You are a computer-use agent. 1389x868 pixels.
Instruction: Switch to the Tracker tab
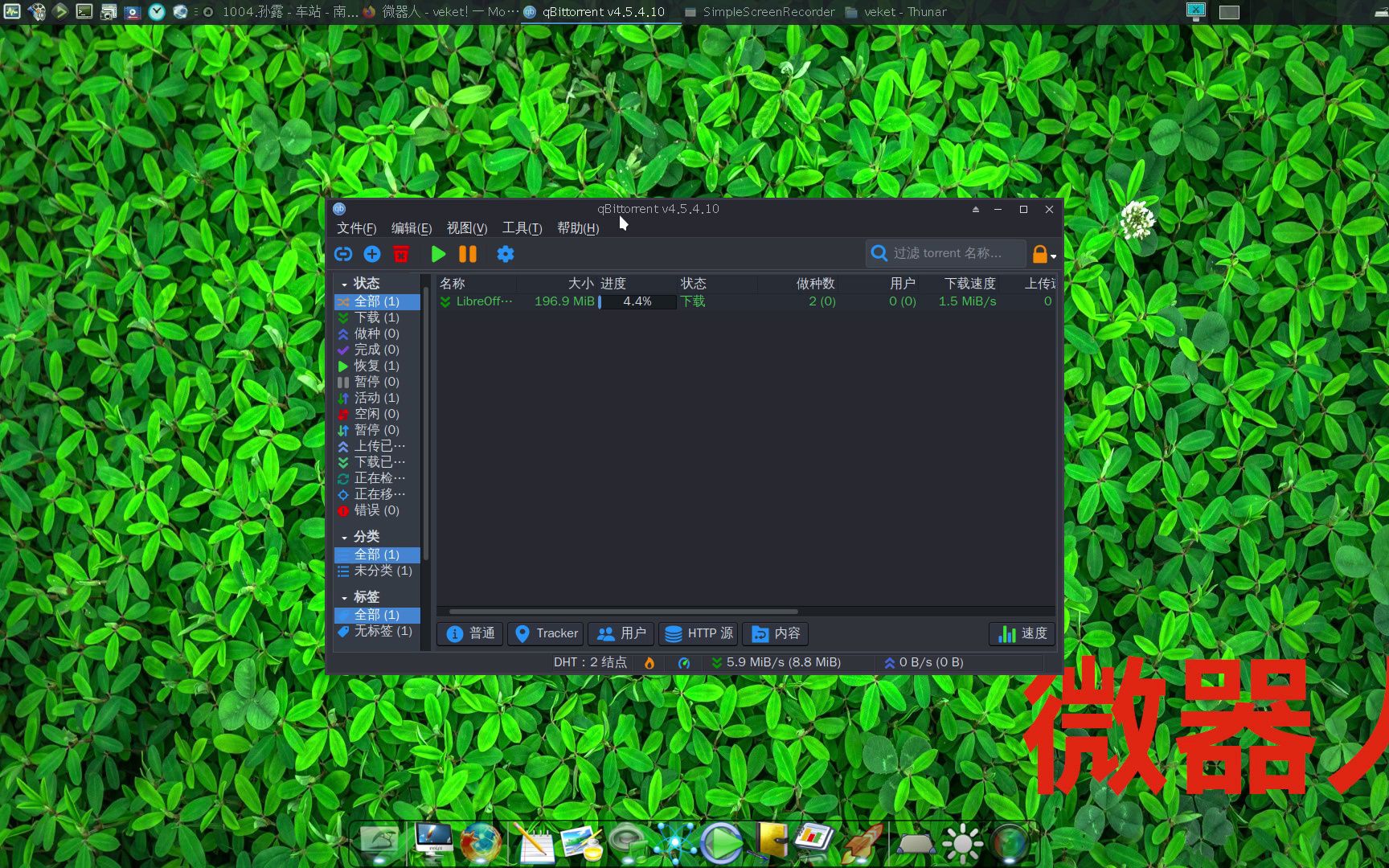pos(546,633)
